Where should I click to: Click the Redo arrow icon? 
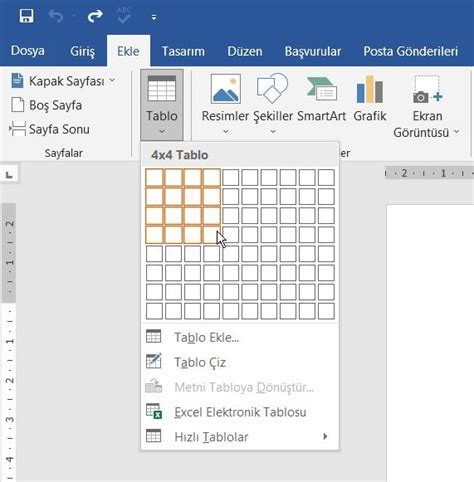click(95, 16)
